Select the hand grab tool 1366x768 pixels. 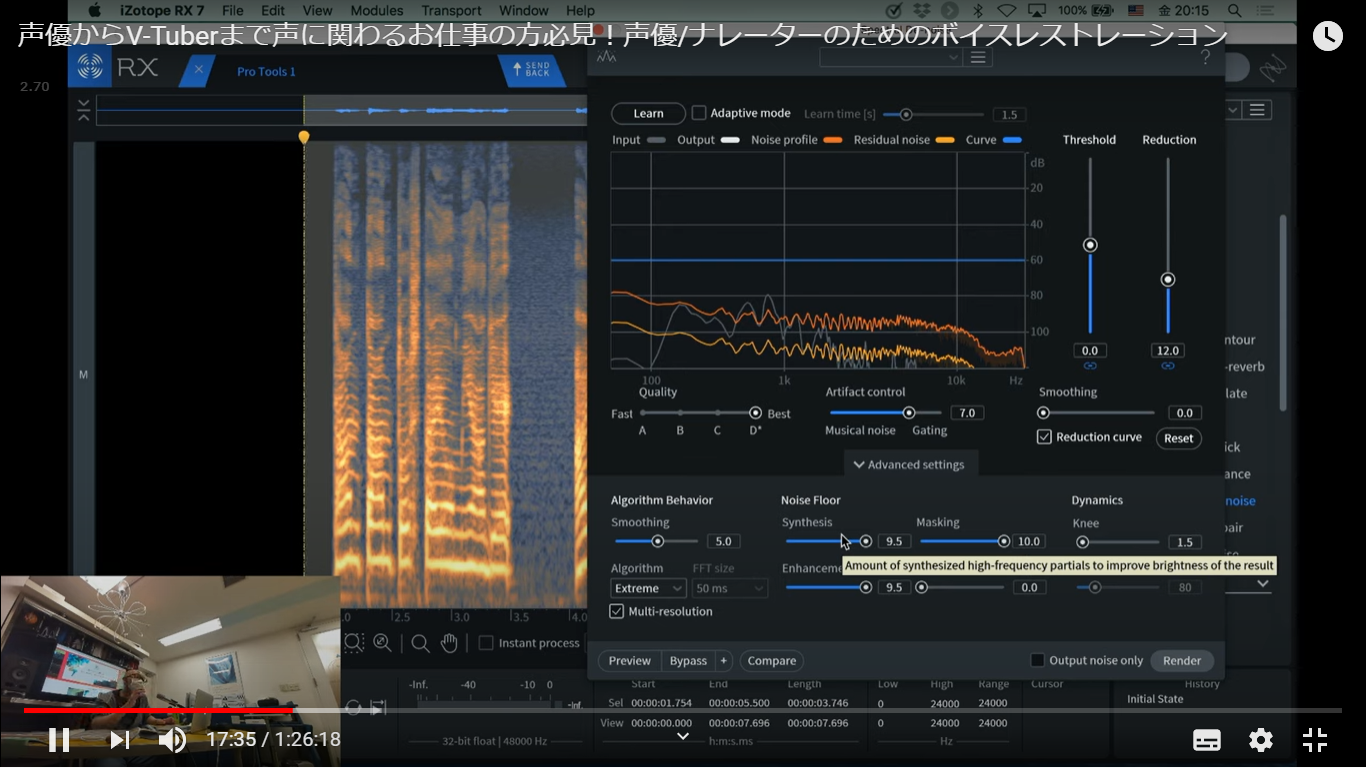450,643
